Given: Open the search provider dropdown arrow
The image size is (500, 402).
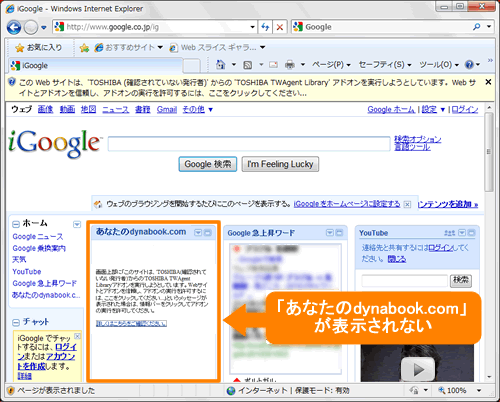Looking at the screenshot, I should pyautogui.click(x=489, y=27).
